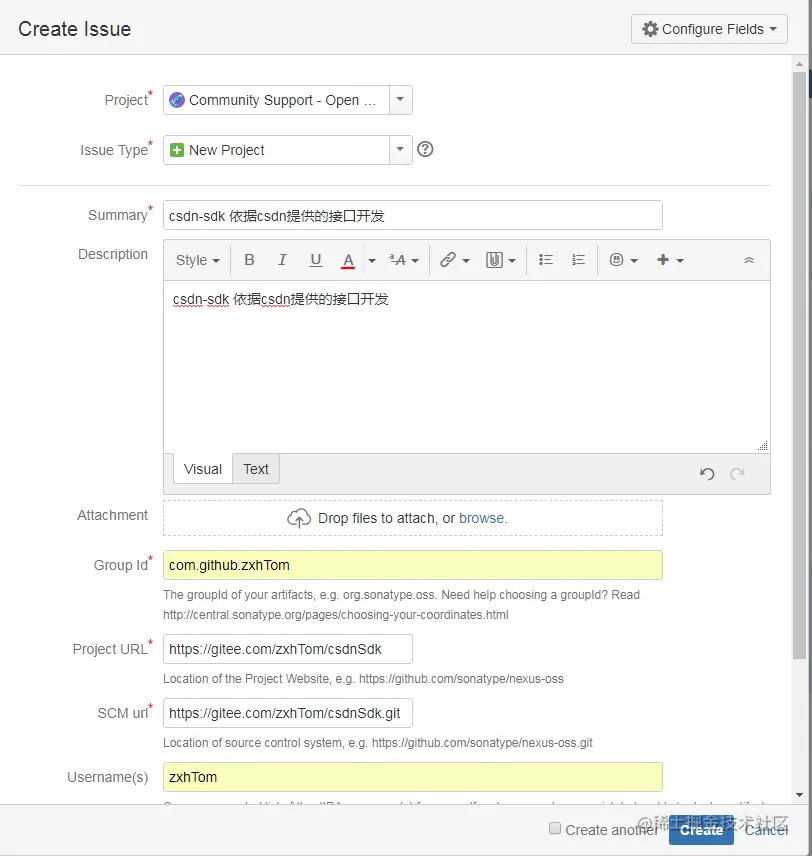Viewport: 812px width, 856px height.
Task: Open the text color picker dropdown arrow
Action: [x=372, y=260]
